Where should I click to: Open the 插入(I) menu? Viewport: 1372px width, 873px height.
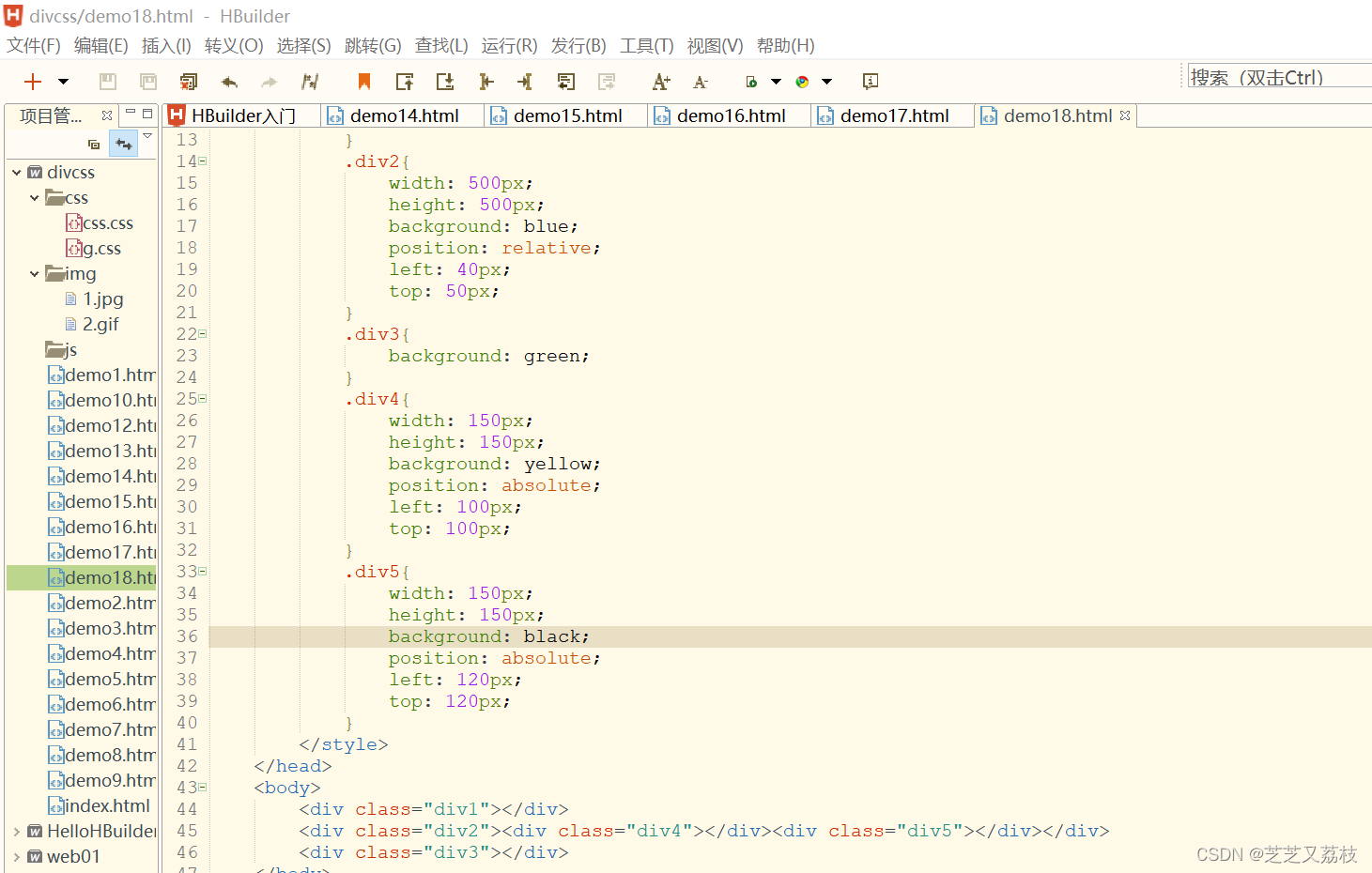(166, 46)
